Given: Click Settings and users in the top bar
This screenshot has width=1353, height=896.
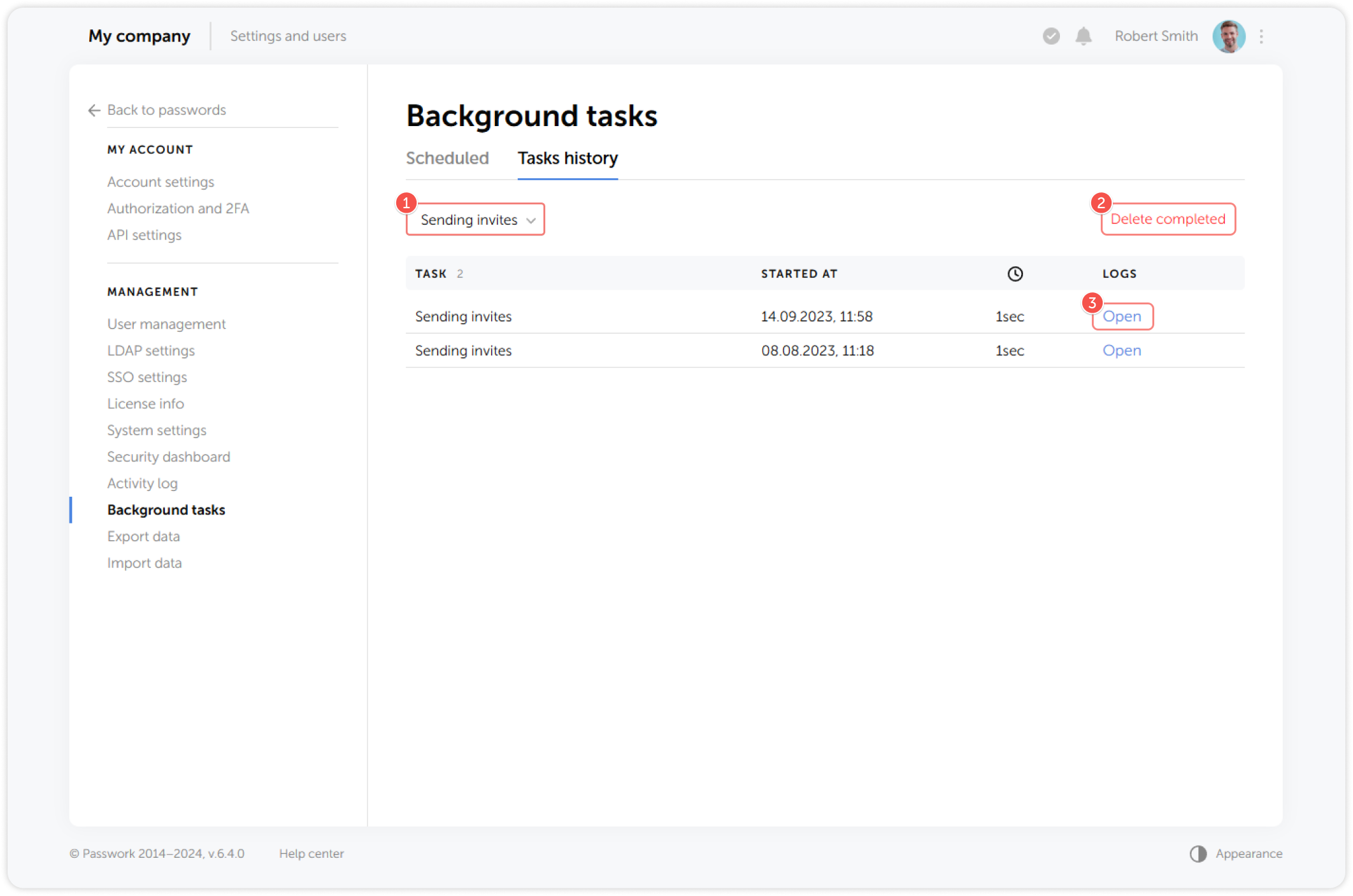Looking at the screenshot, I should coord(288,36).
